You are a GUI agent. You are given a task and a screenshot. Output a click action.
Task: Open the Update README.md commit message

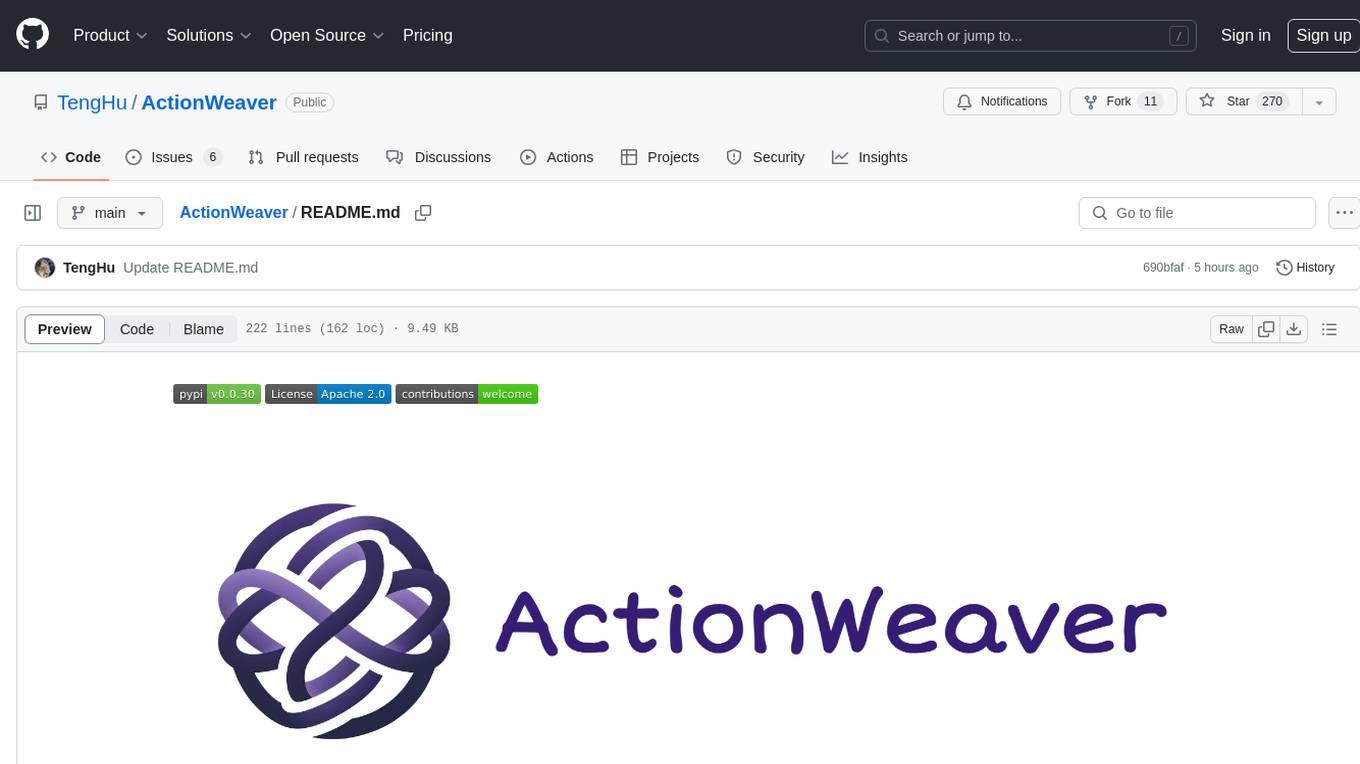(x=191, y=268)
